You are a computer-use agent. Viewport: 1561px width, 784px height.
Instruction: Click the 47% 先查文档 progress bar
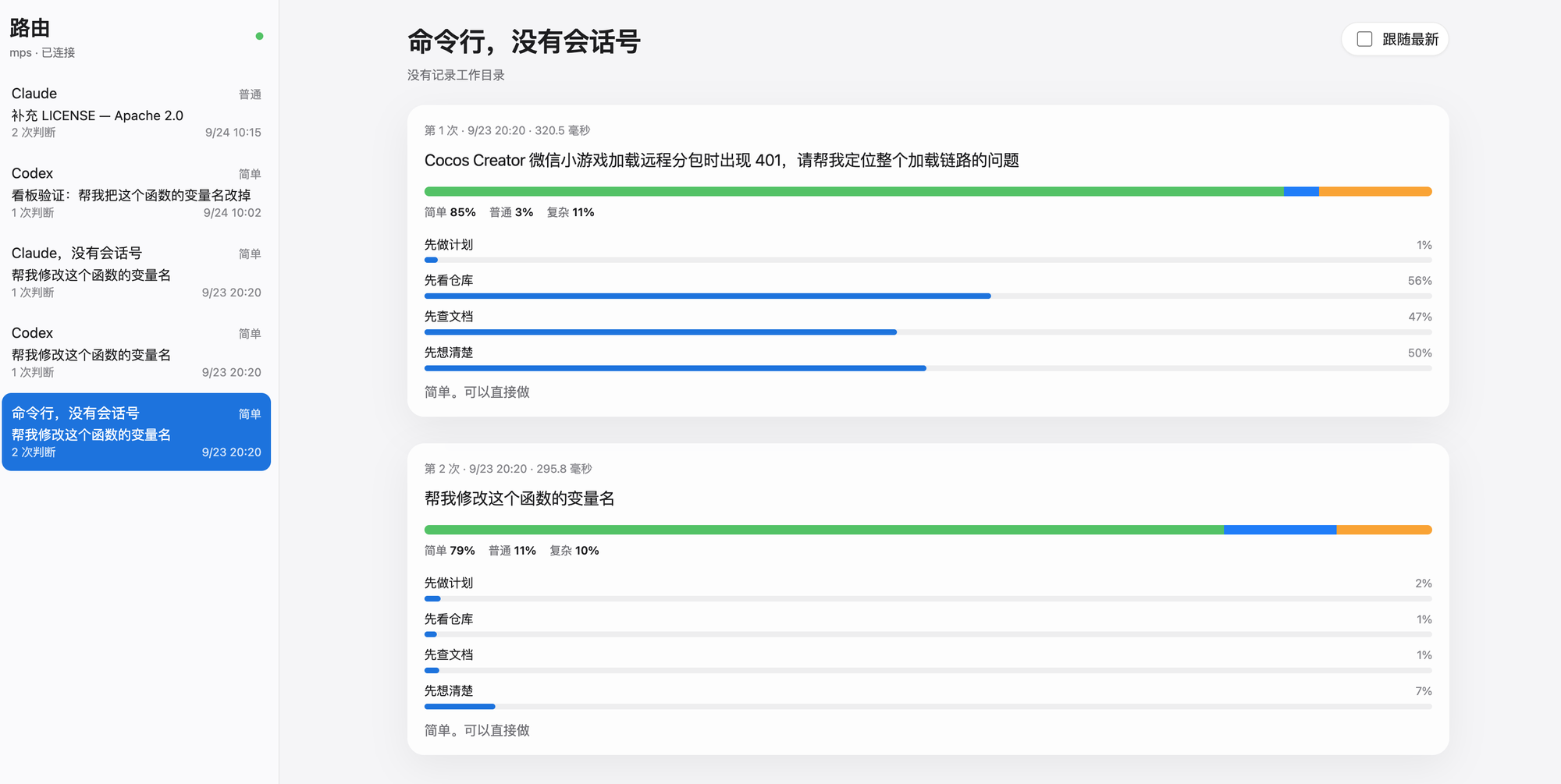(928, 332)
